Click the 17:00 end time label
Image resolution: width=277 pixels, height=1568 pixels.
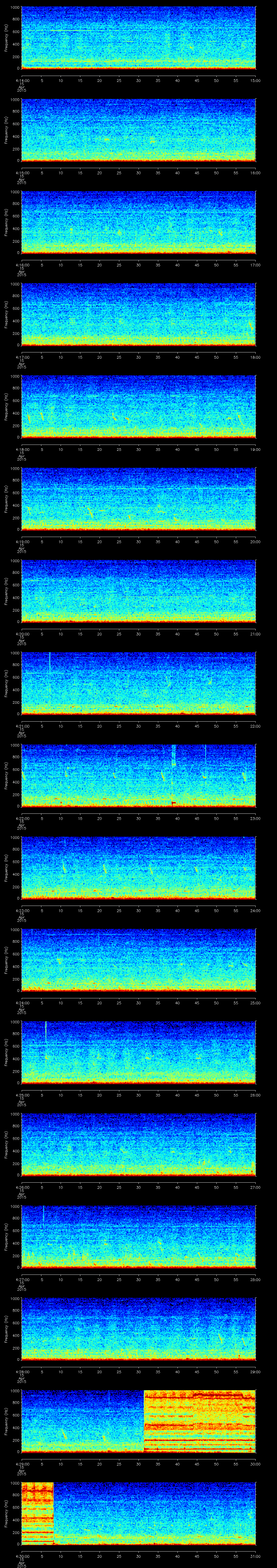pyautogui.click(x=255, y=265)
